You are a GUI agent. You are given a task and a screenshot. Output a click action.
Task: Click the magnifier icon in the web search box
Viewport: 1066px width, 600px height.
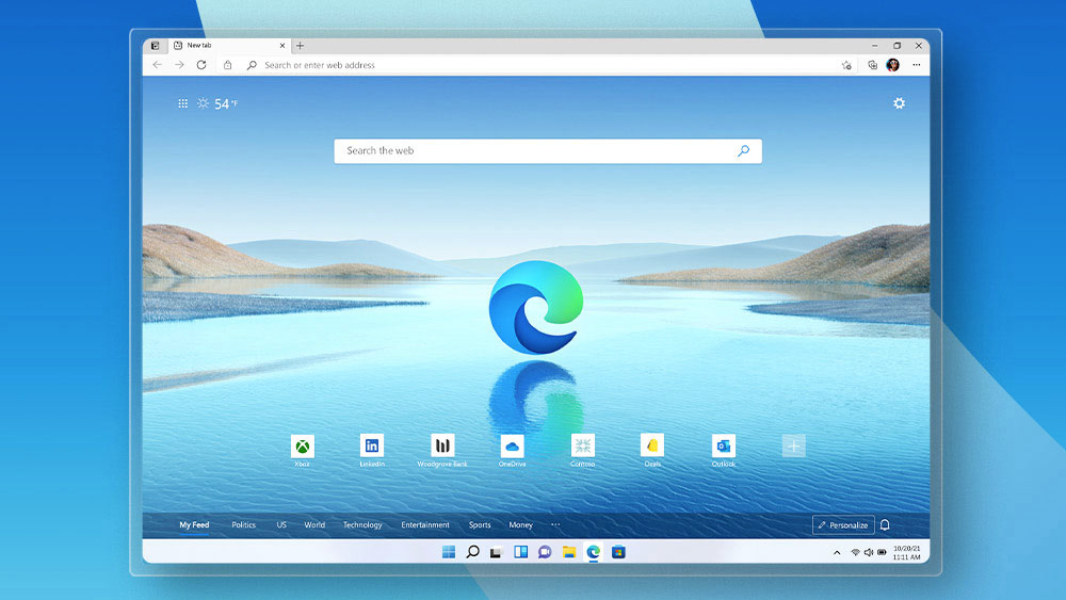click(744, 151)
